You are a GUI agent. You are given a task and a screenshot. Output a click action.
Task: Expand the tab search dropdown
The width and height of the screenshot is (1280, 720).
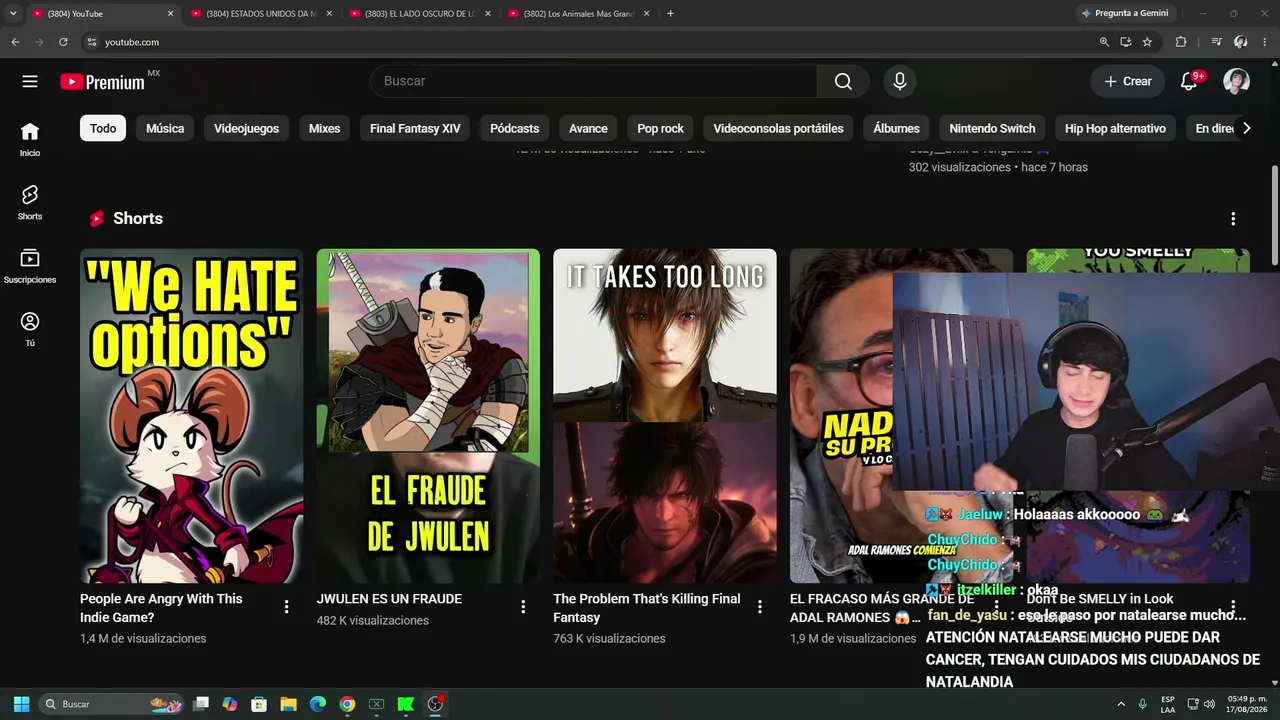pos(13,13)
